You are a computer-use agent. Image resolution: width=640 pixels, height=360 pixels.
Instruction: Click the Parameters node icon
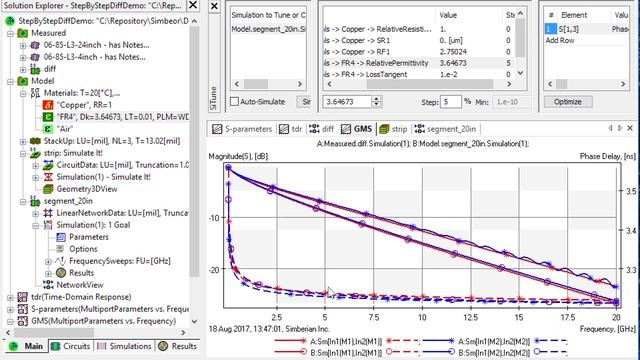[61, 237]
